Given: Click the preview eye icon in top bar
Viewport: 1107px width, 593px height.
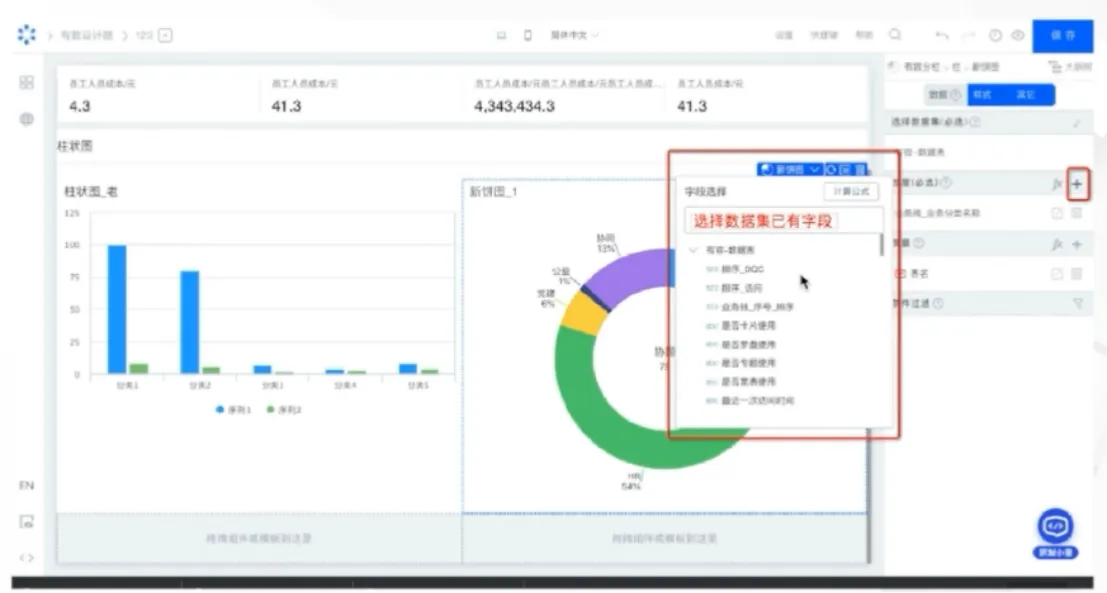Looking at the screenshot, I should (x=1017, y=35).
